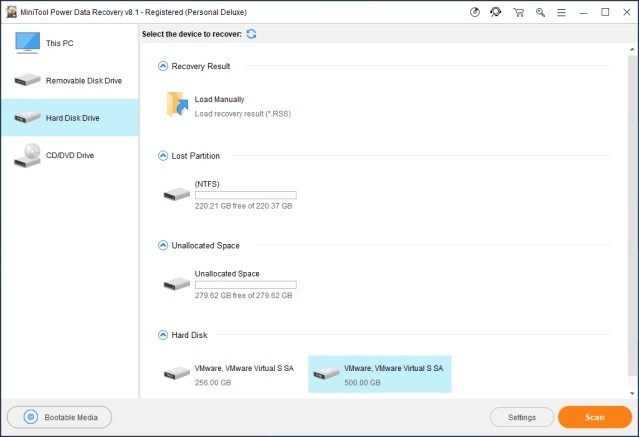Select the Removable Disk Drive icon
The image size is (639, 437).
coord(27,80)
